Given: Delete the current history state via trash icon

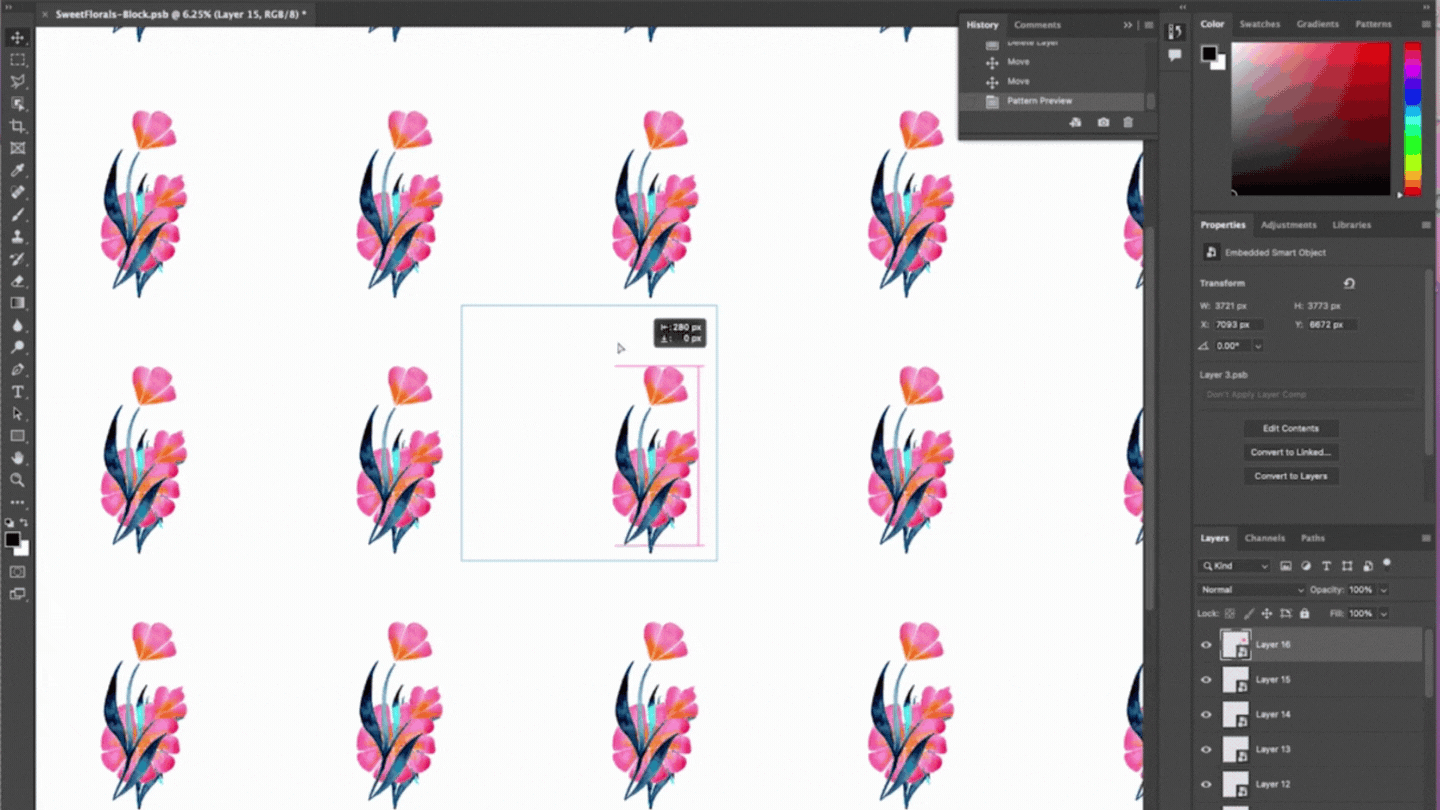Looking at the screenshot, I should [x=1127, y=121].
